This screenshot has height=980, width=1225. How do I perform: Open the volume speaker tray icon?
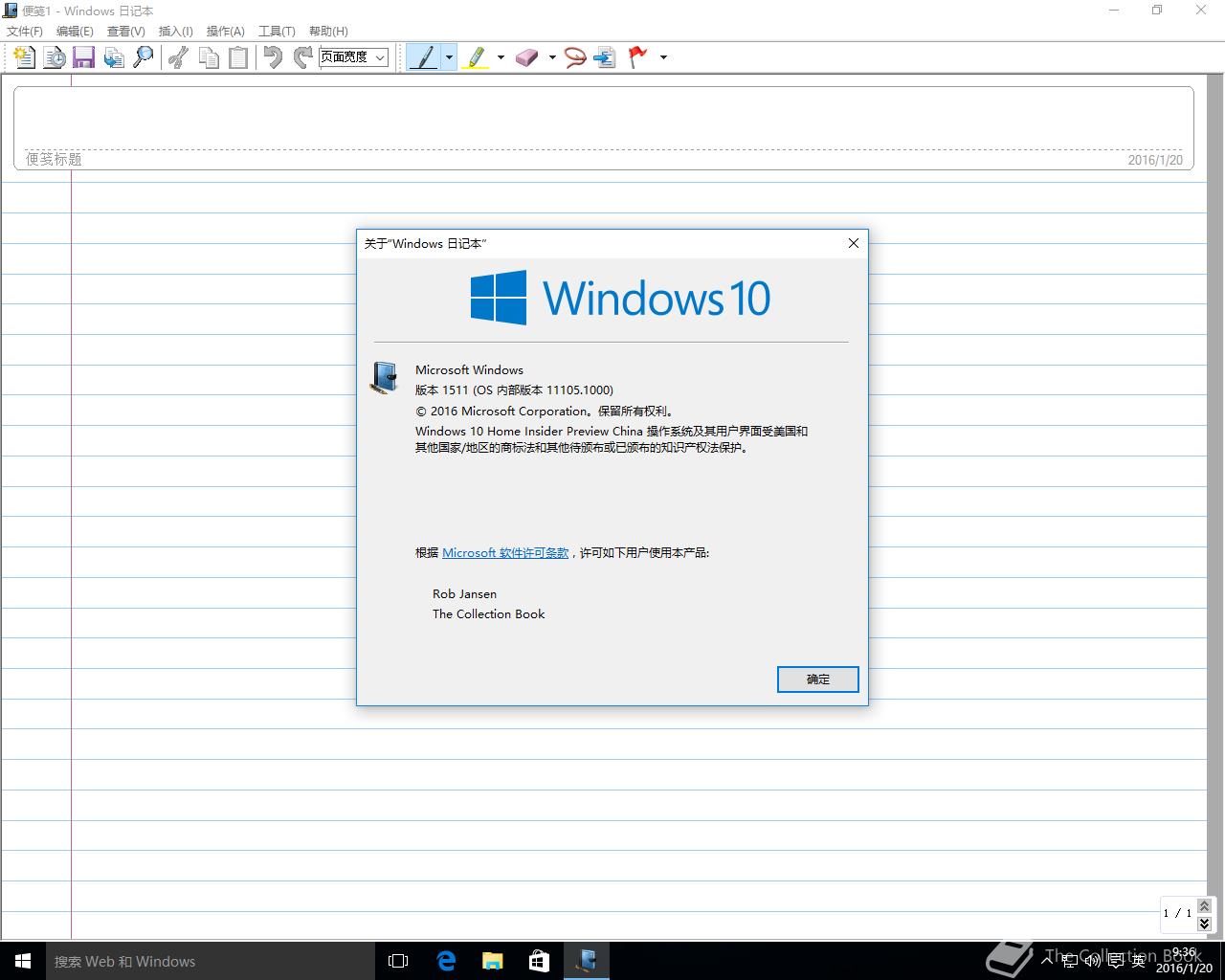[x=1094, y=961]
